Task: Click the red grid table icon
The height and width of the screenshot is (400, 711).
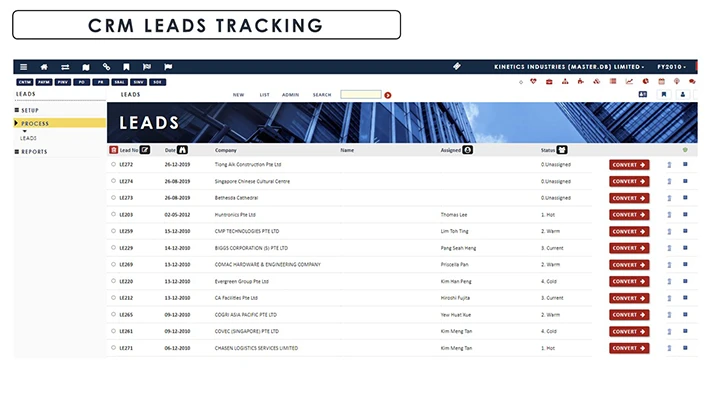Action: tap(613, 81)
